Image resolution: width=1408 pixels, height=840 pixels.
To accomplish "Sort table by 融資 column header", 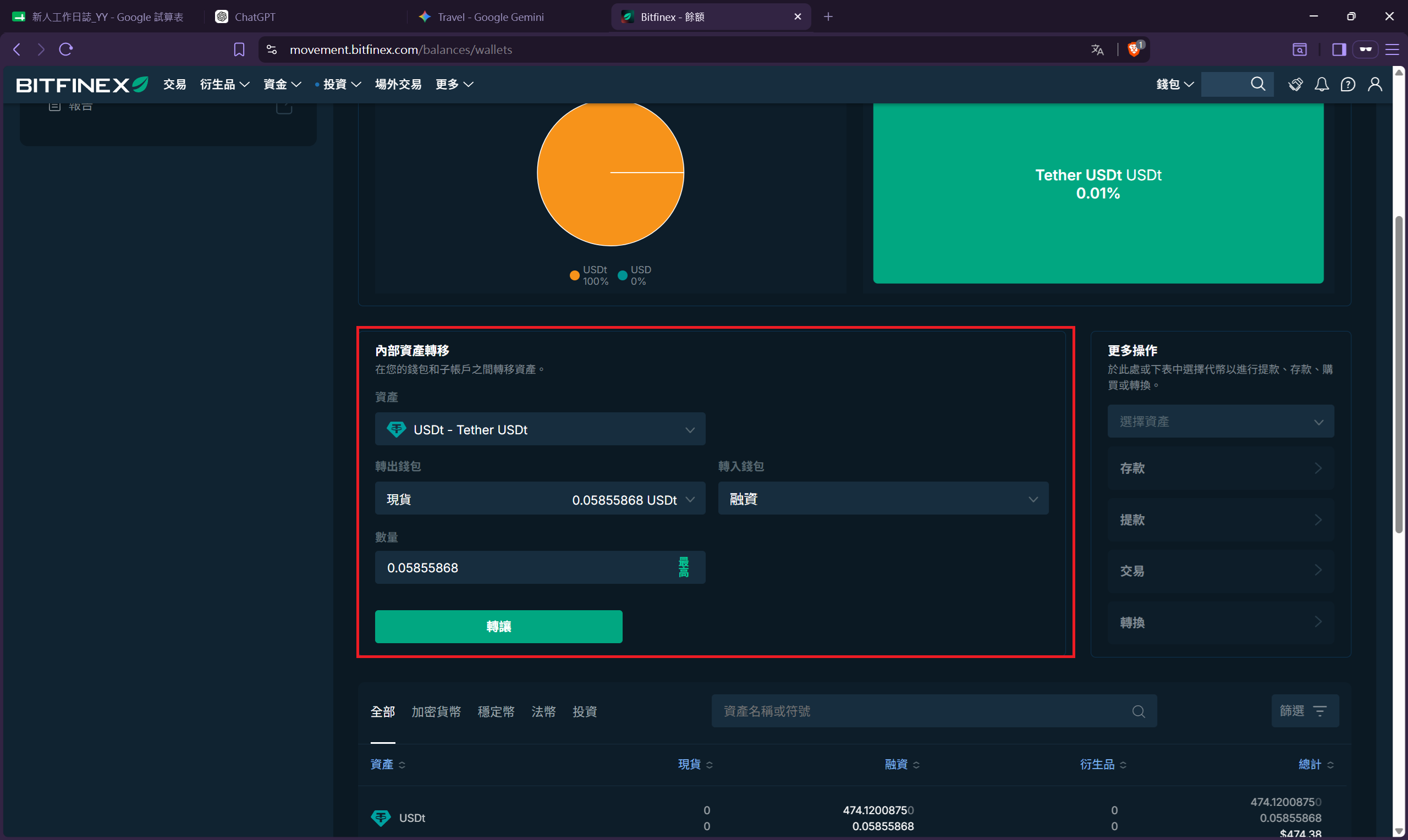I will [902, 764].
